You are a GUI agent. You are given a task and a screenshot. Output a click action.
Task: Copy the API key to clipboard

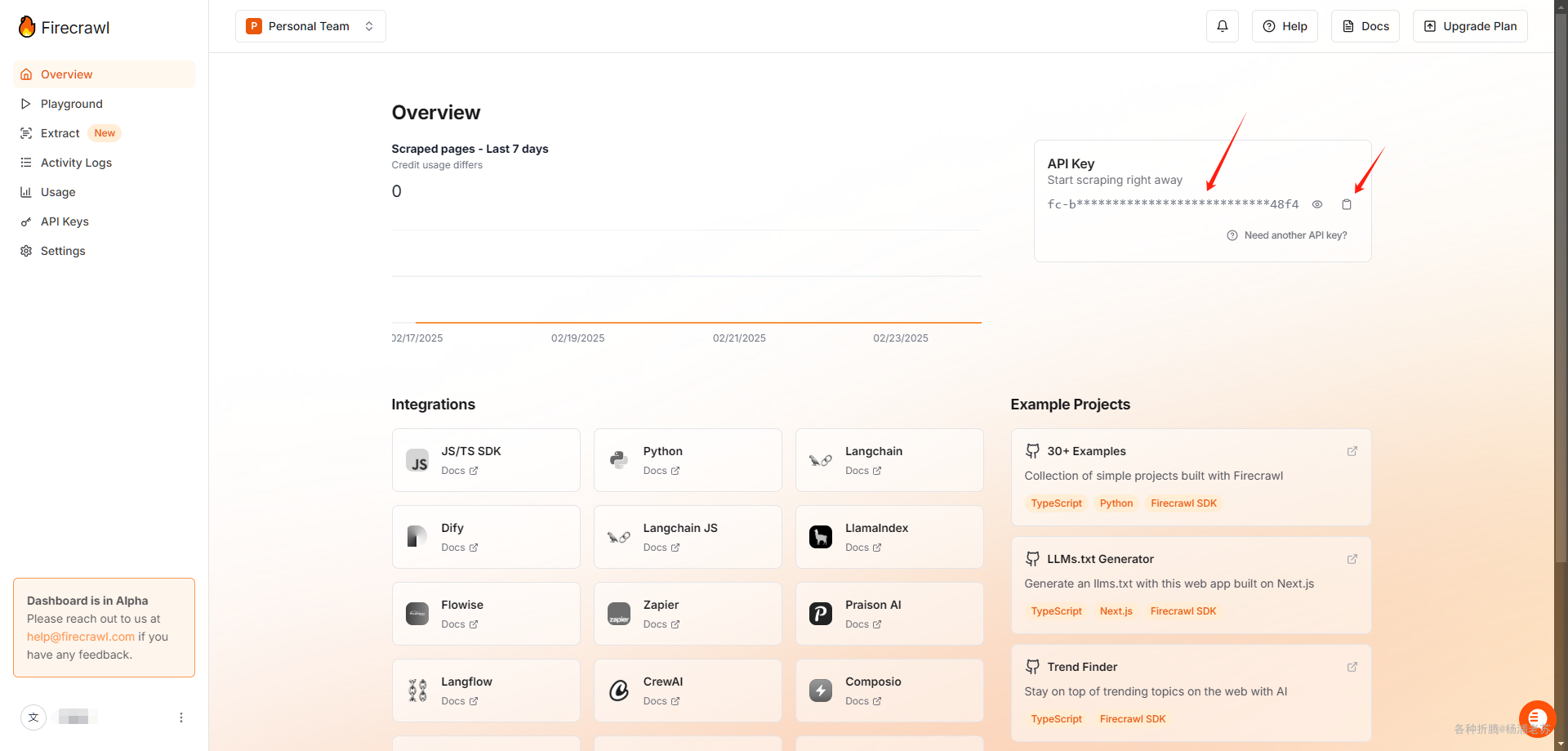(x=1347, y=204)
